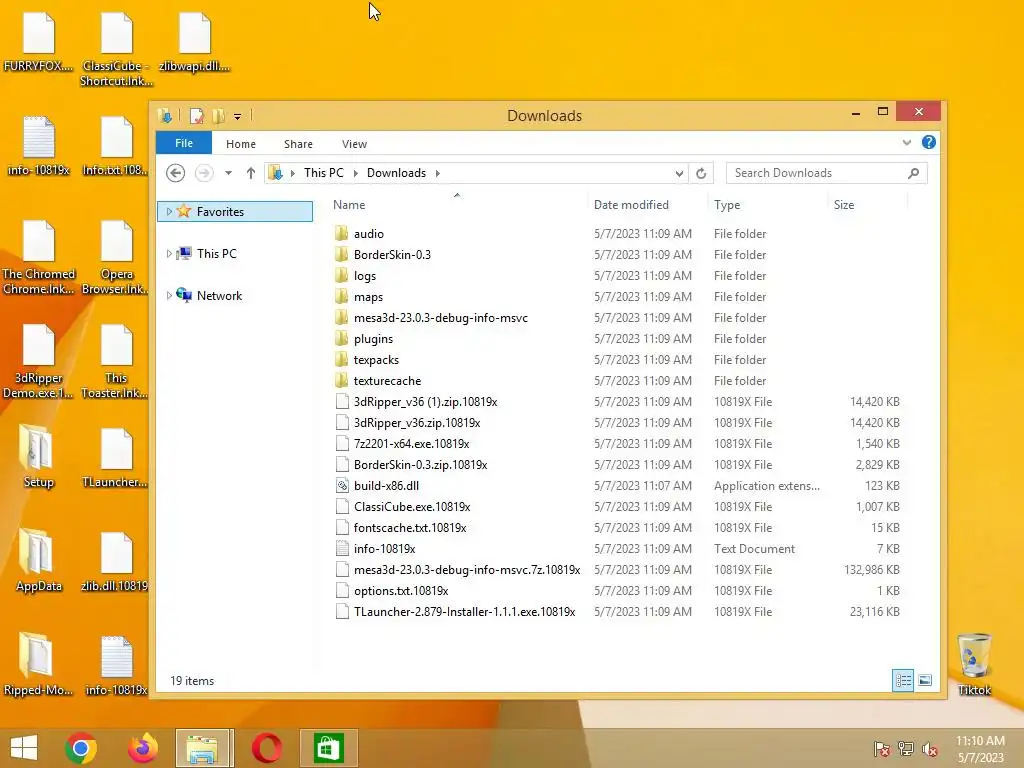Go up one folder level
The height and width of the screenshot is (768, 1024).
point(251,173)
